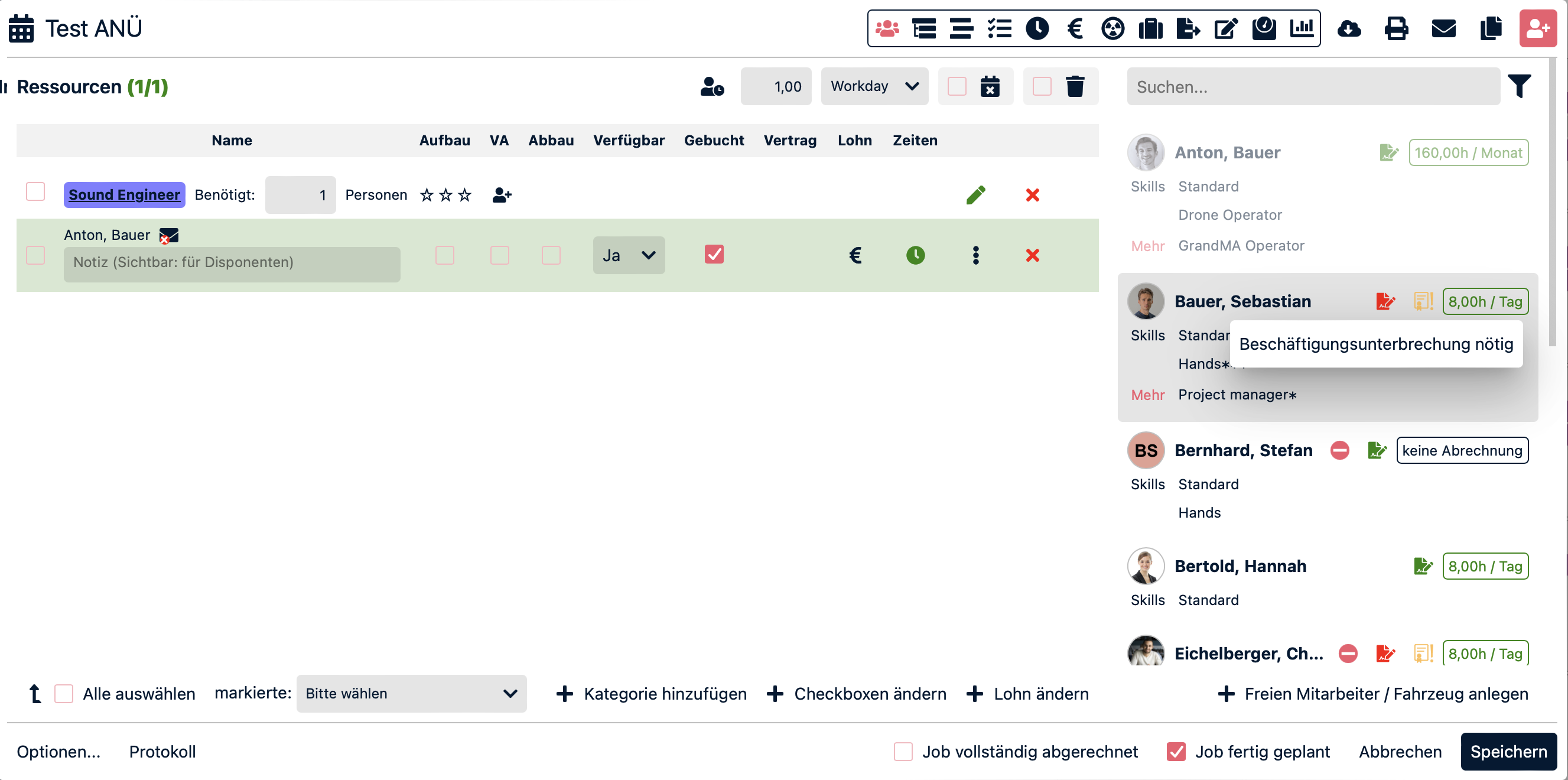
Task: Toggle Job fertig geplant checkbox
Action: tap(1176, 752)
